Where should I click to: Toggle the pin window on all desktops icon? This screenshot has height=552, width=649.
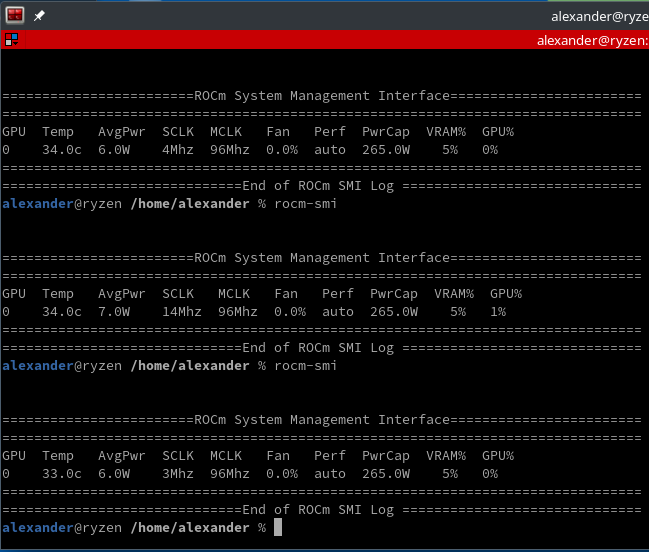[39, 16]
